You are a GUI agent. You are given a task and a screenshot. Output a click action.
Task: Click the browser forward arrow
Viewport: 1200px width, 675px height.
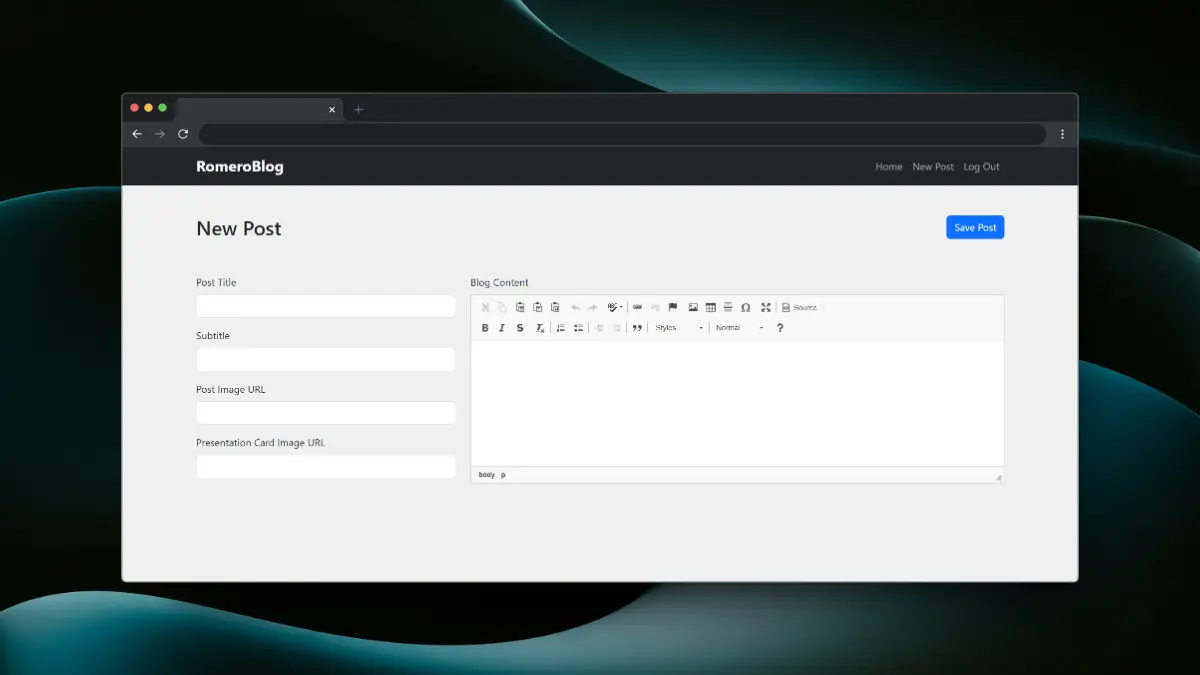pos(160,134)
